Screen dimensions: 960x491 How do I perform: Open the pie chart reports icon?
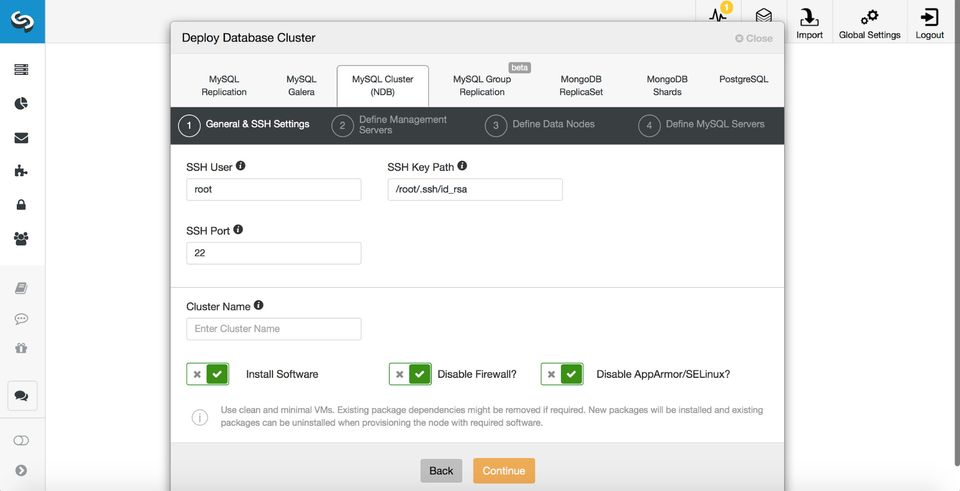(21, 103)
